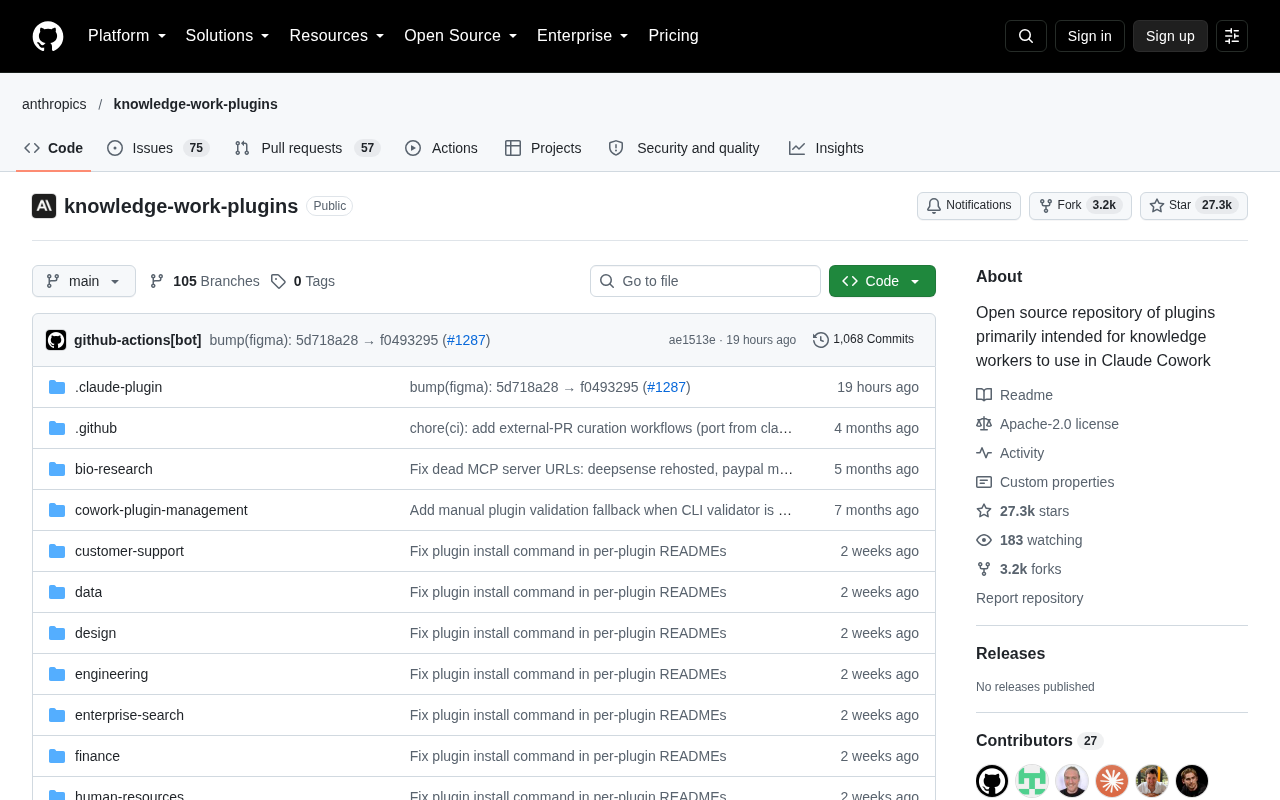This screenshot has width=1280, height=800.
Task: Fork this repository with the Fork button
Action: tap(1080, 206)
